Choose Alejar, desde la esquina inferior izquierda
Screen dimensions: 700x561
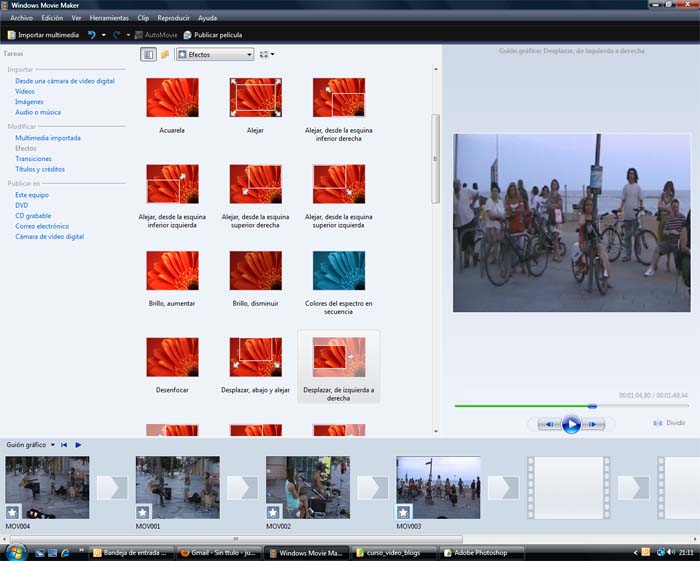pyautogui.click(x=172, y=184)
